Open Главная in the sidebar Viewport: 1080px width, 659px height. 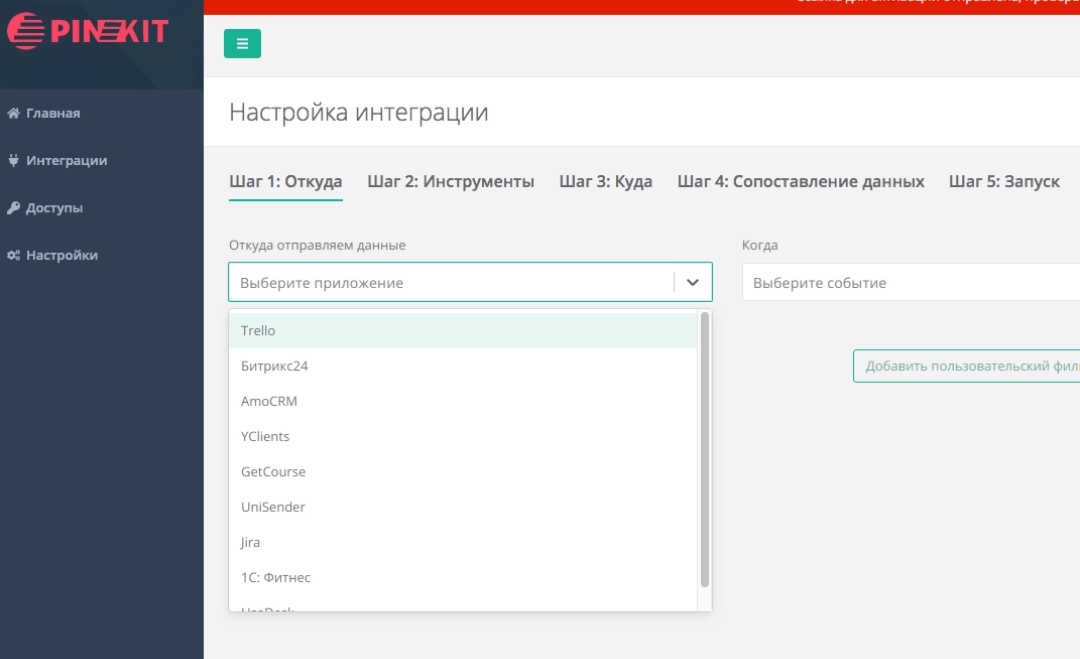click(x=52, y=113)
